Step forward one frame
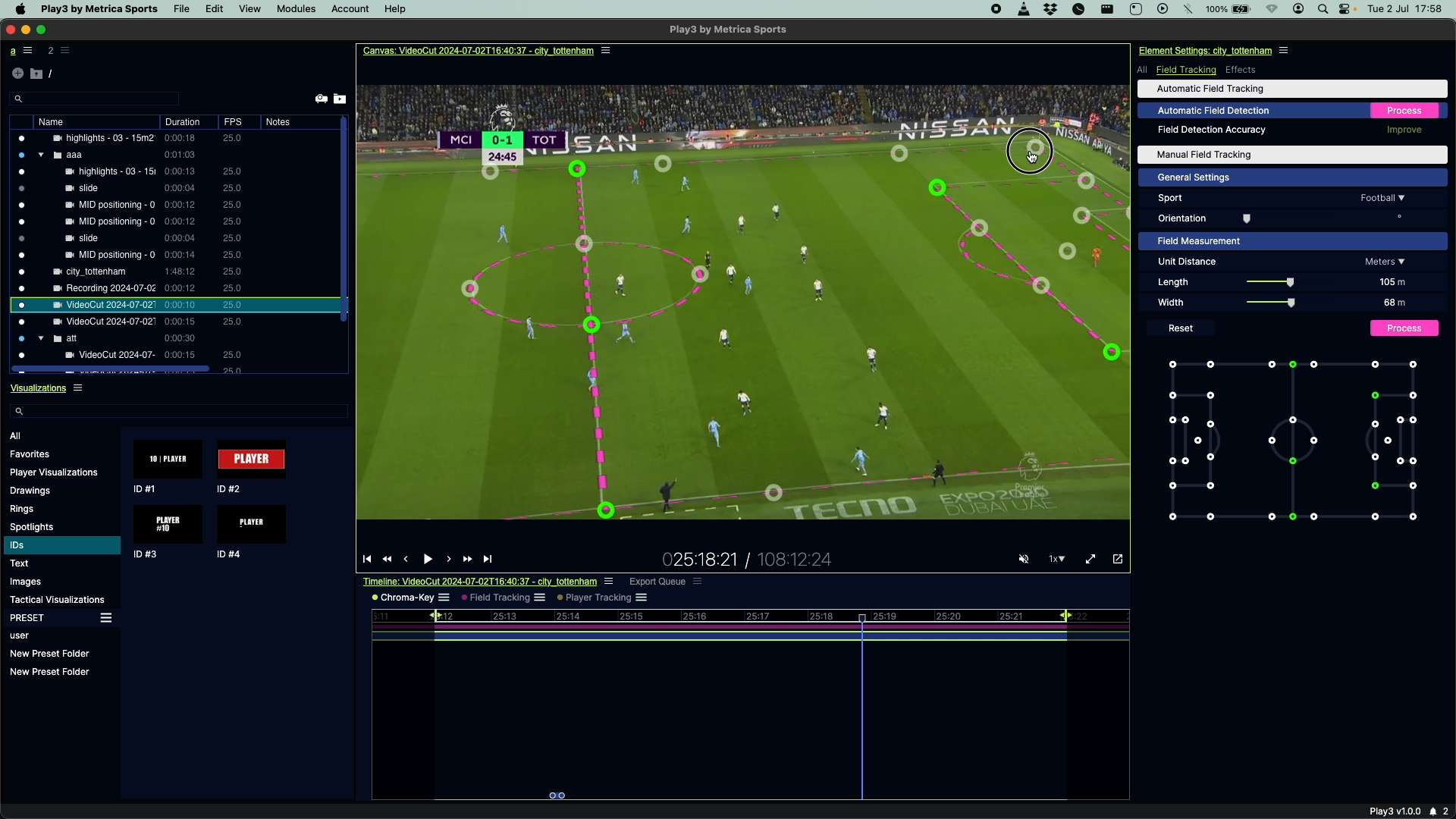 coord(449,559)
